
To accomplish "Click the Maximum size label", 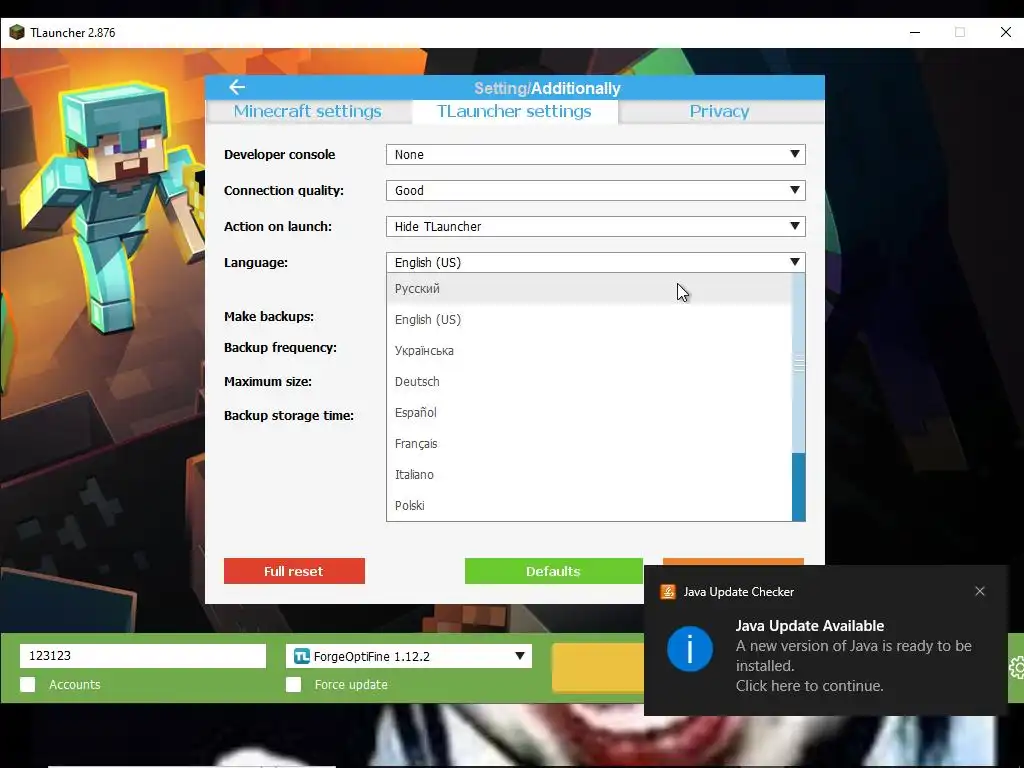I will point(268,381).
